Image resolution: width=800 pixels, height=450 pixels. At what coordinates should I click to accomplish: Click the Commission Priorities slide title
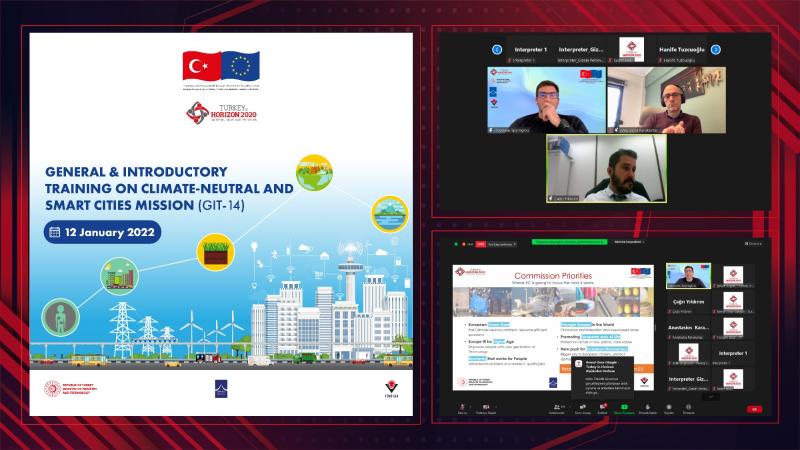pos(553,276)
